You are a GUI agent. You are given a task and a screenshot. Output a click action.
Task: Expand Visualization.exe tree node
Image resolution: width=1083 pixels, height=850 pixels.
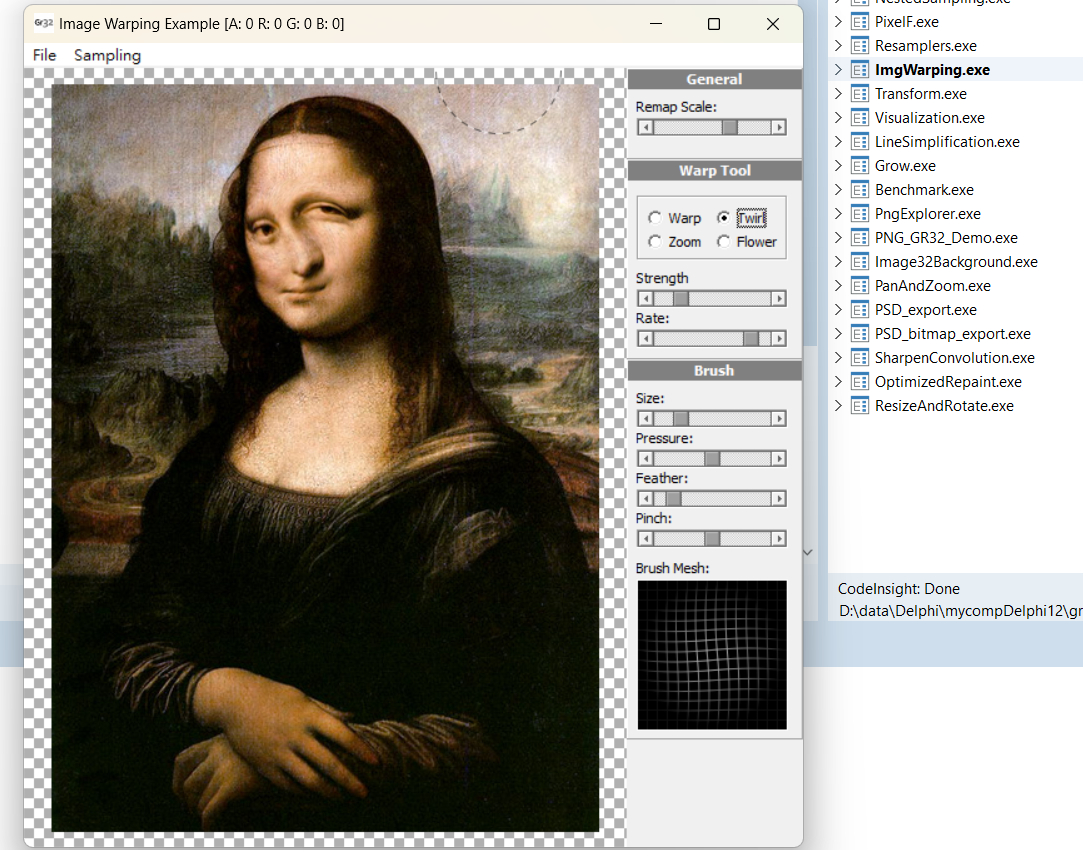838,117
